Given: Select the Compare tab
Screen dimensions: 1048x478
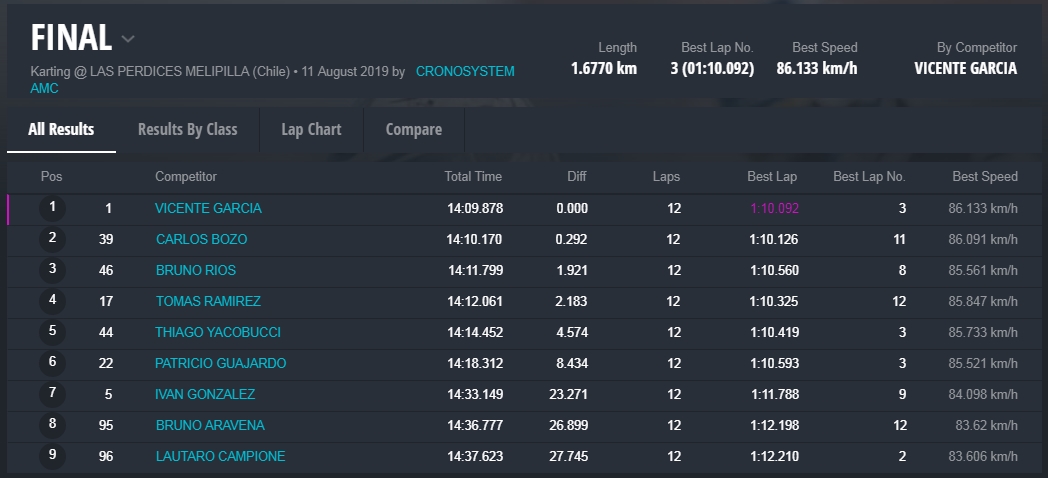Looking at the screenshot, I should (413, 129).
